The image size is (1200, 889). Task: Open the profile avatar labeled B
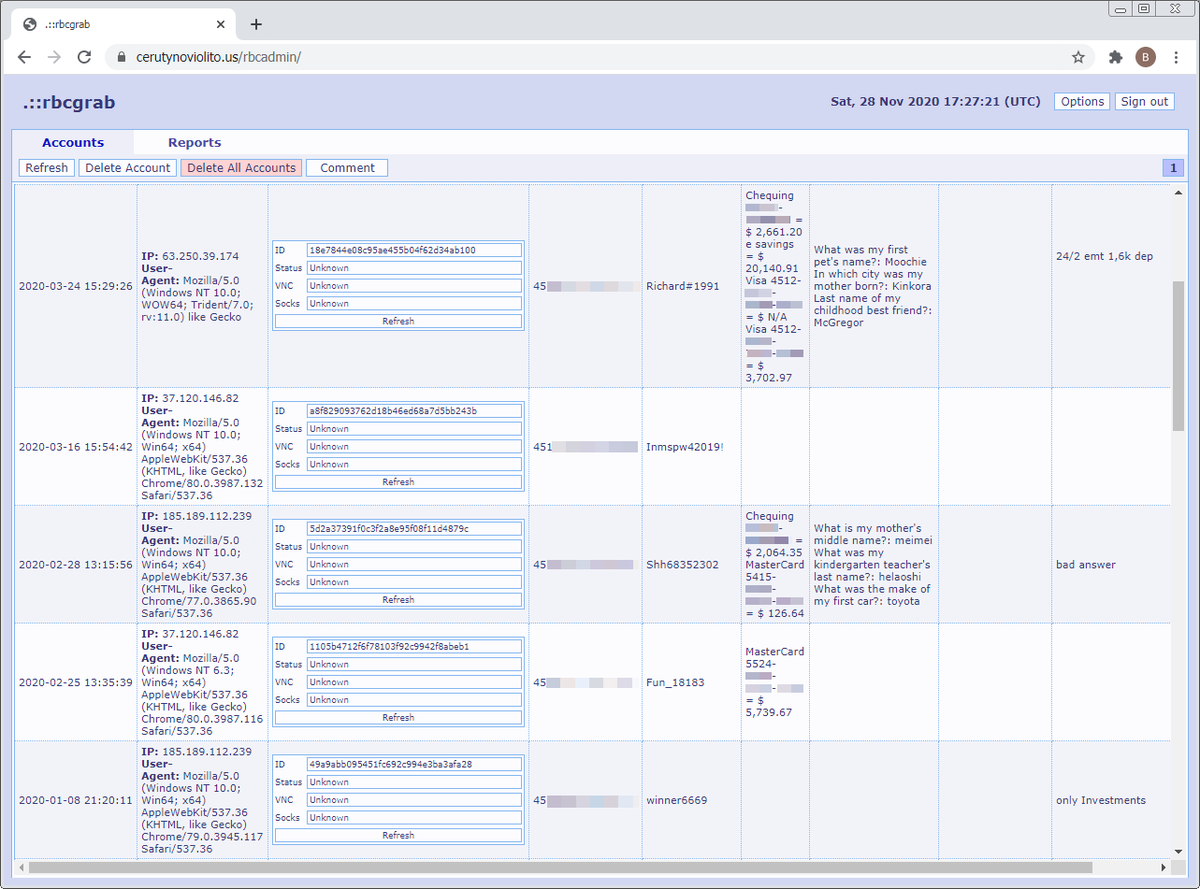[1146, 57]
